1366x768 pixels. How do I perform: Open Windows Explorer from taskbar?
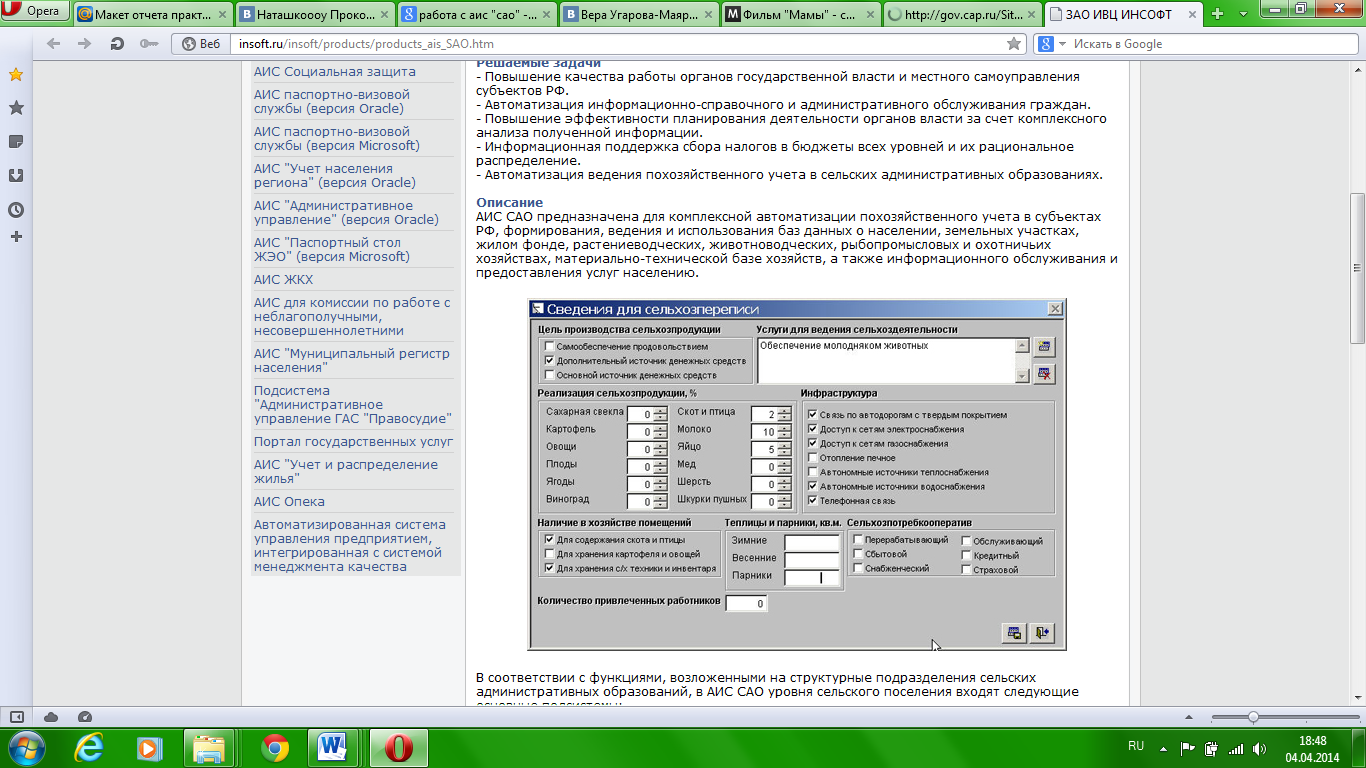210,747
